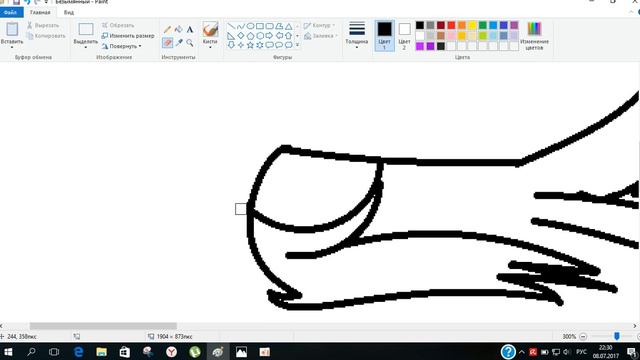640x360 pixels.
Task: Open File Explorer from taskbar
Action: pos(101,352)
